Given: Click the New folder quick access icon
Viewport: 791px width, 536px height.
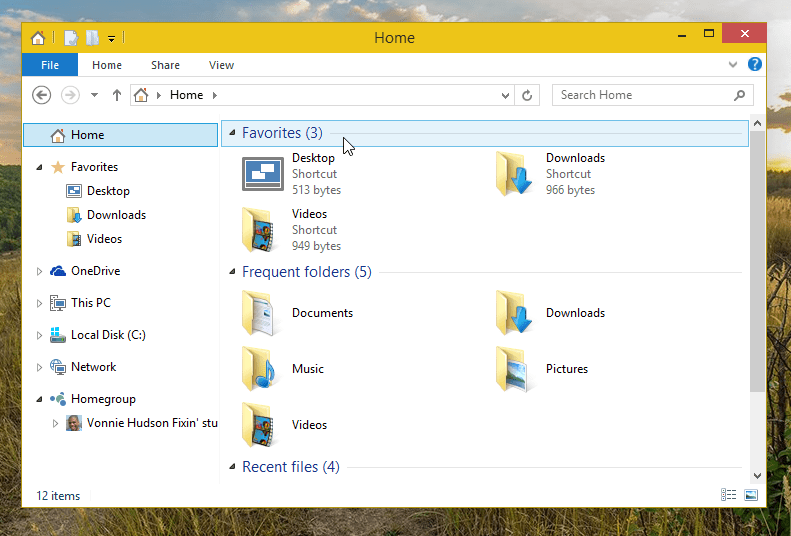Looking at the screenshot, I should pos(92,38).
